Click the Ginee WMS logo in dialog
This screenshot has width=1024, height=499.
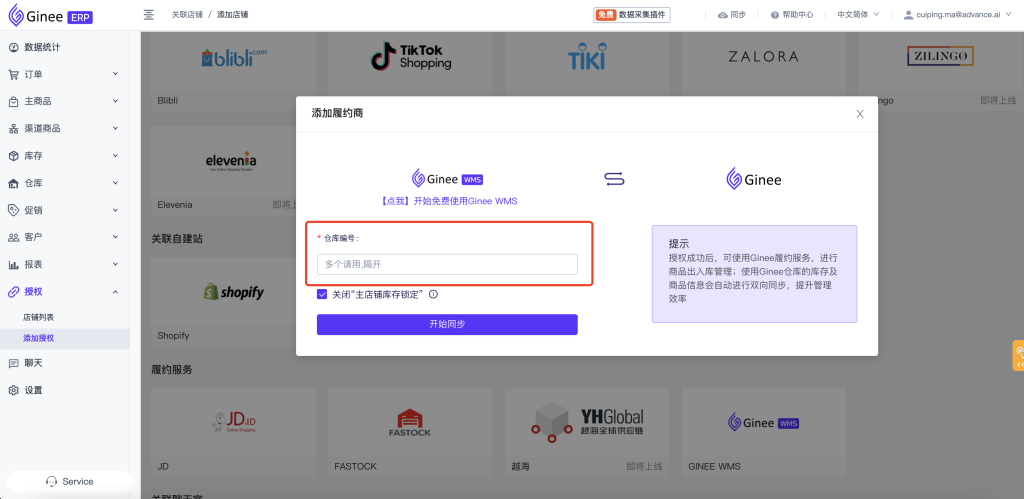[447, 178]
